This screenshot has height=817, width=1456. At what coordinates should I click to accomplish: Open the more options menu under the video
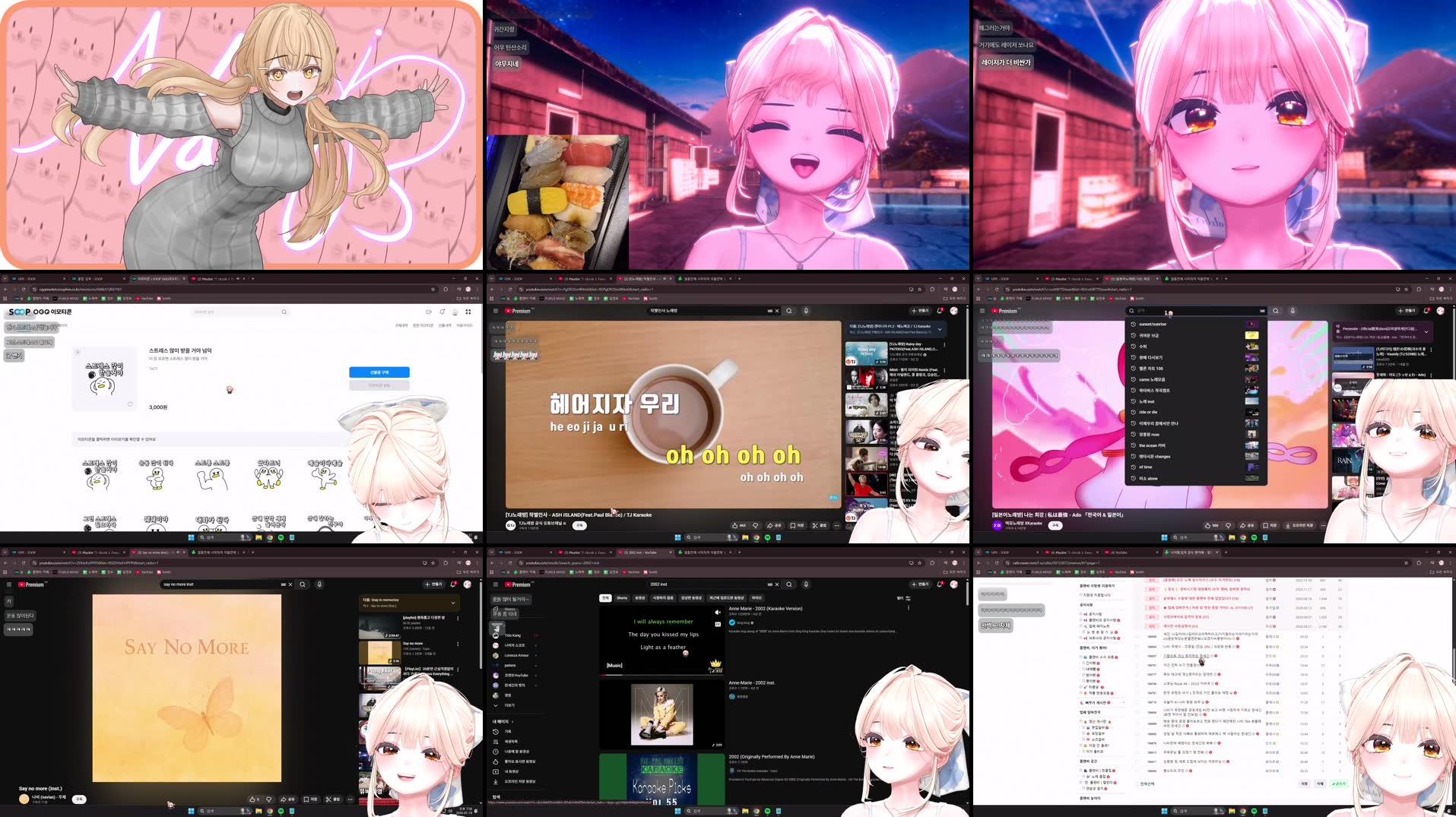point(836,525)
